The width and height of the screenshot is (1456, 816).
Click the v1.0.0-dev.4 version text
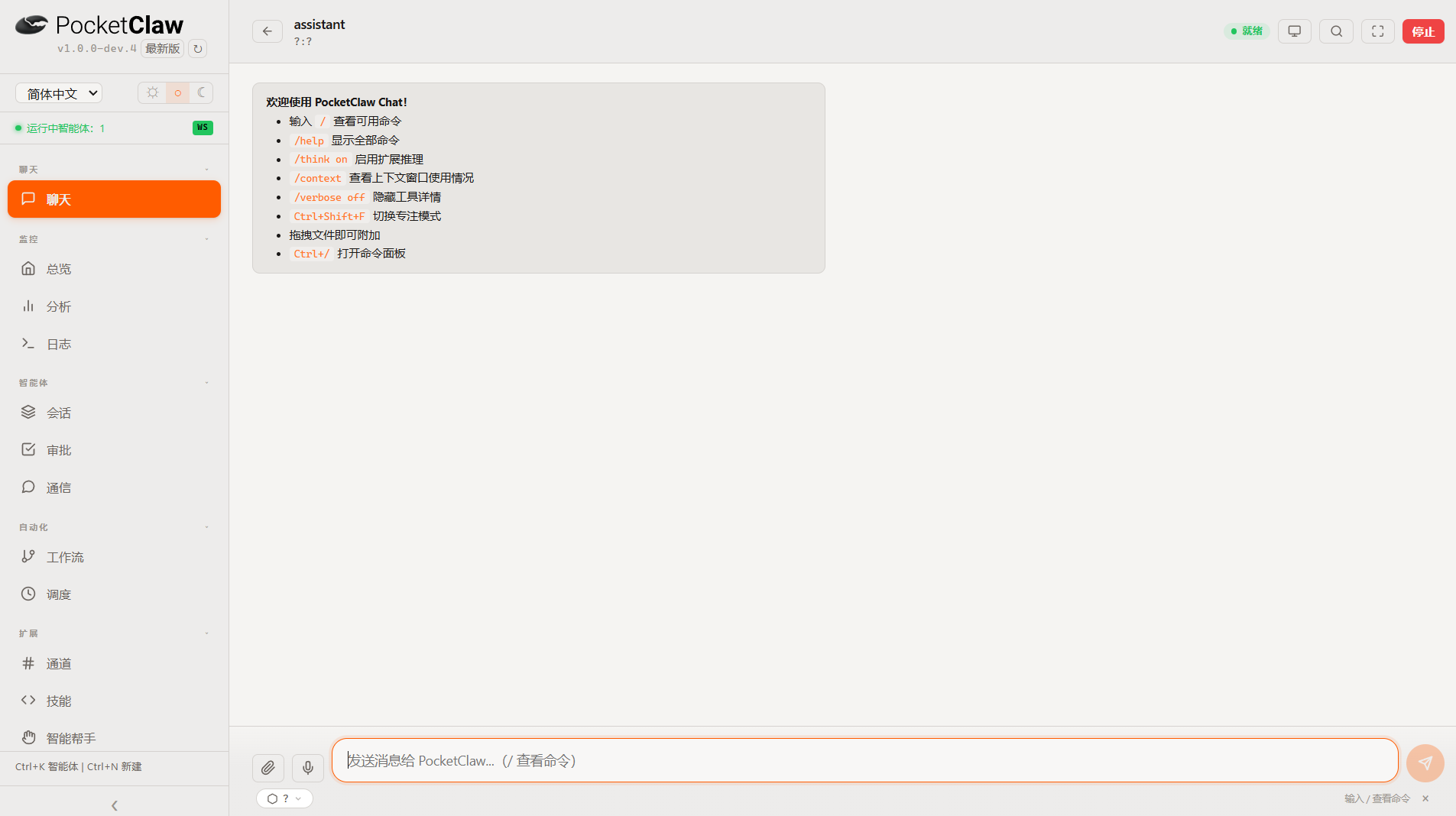pyautogui.click(x=97, y=49)
